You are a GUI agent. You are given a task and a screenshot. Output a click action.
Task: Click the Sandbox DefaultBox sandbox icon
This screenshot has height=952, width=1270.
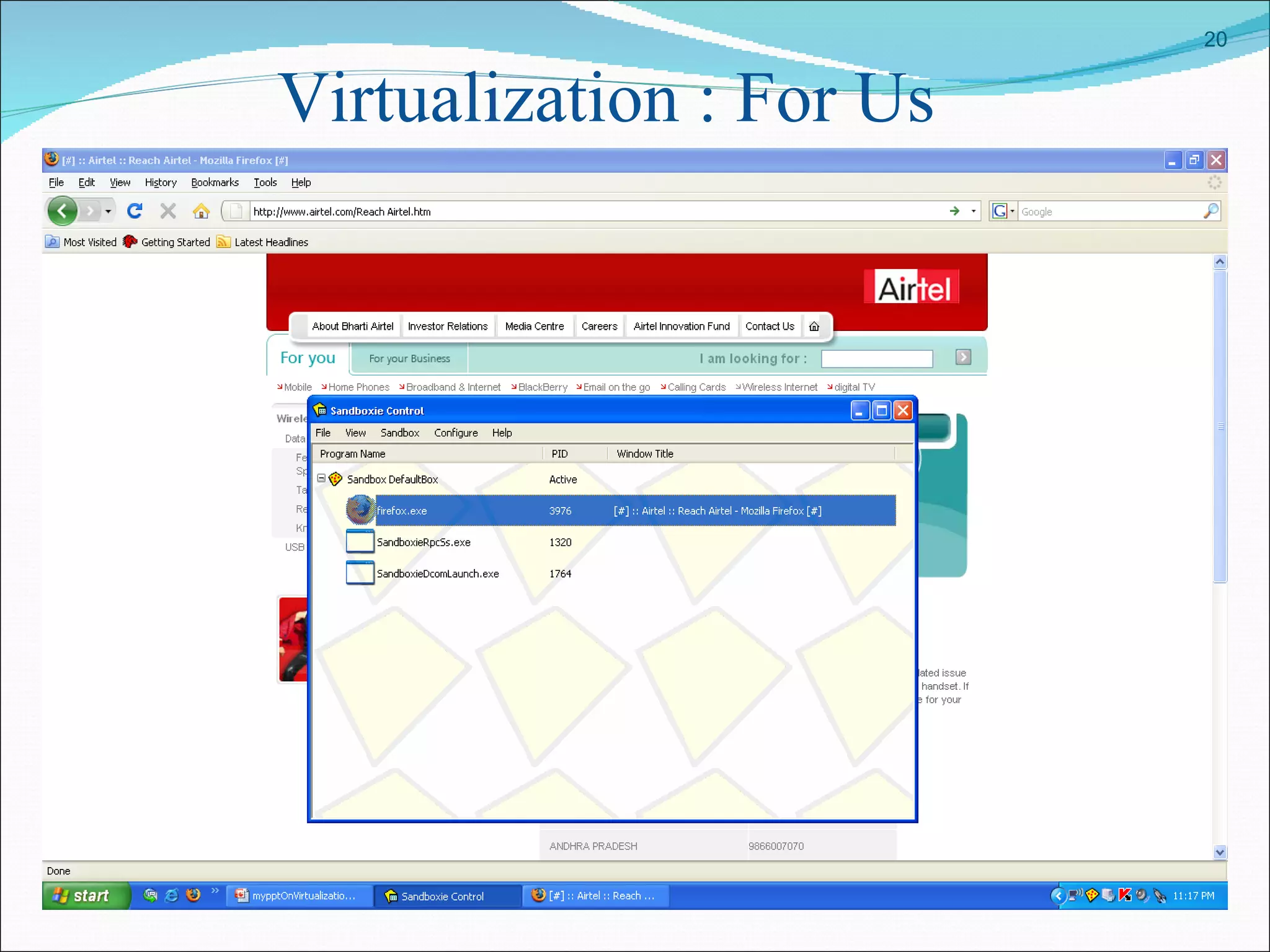335,478
